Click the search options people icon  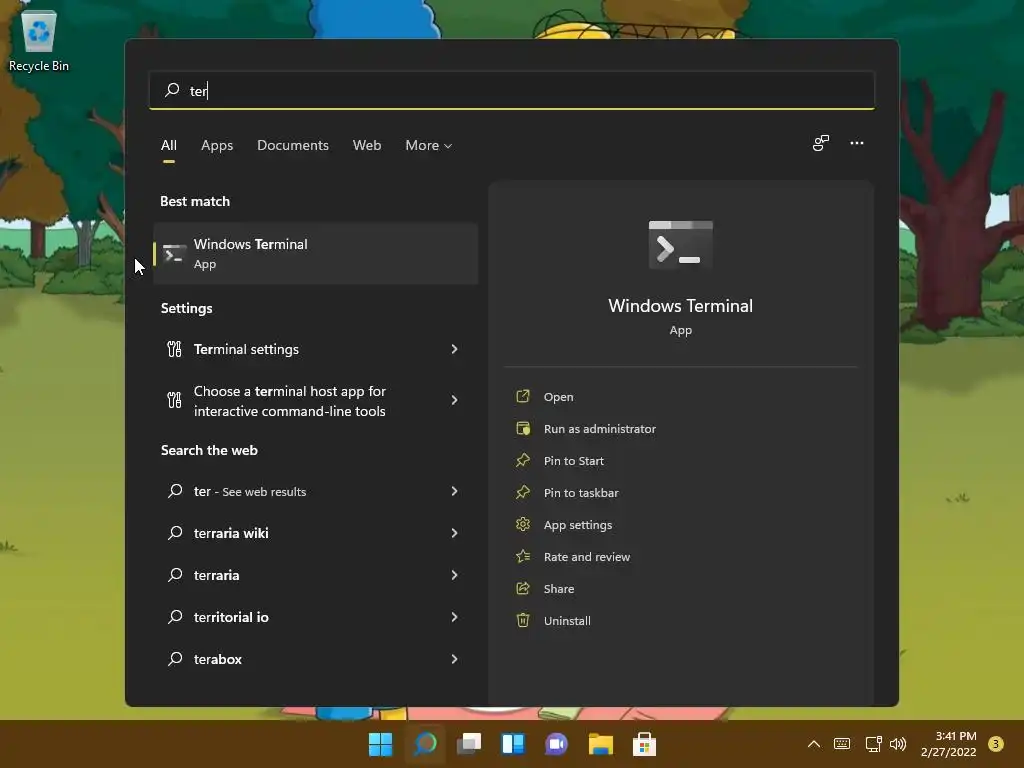point(820,143)
